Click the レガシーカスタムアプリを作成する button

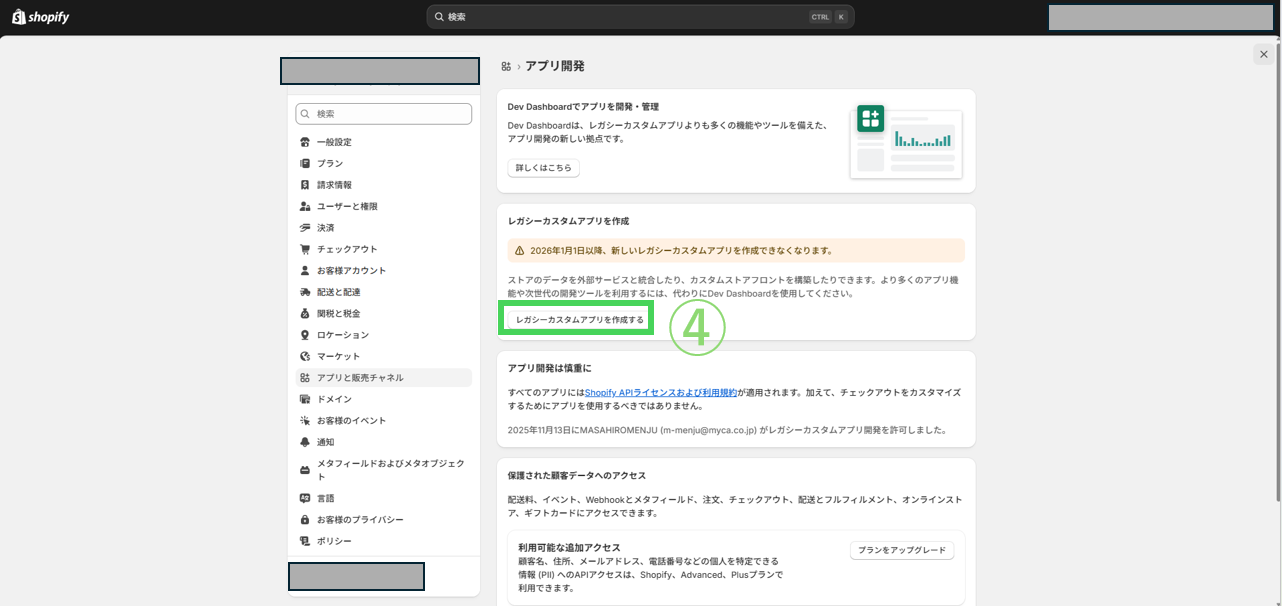coord(580,320)
